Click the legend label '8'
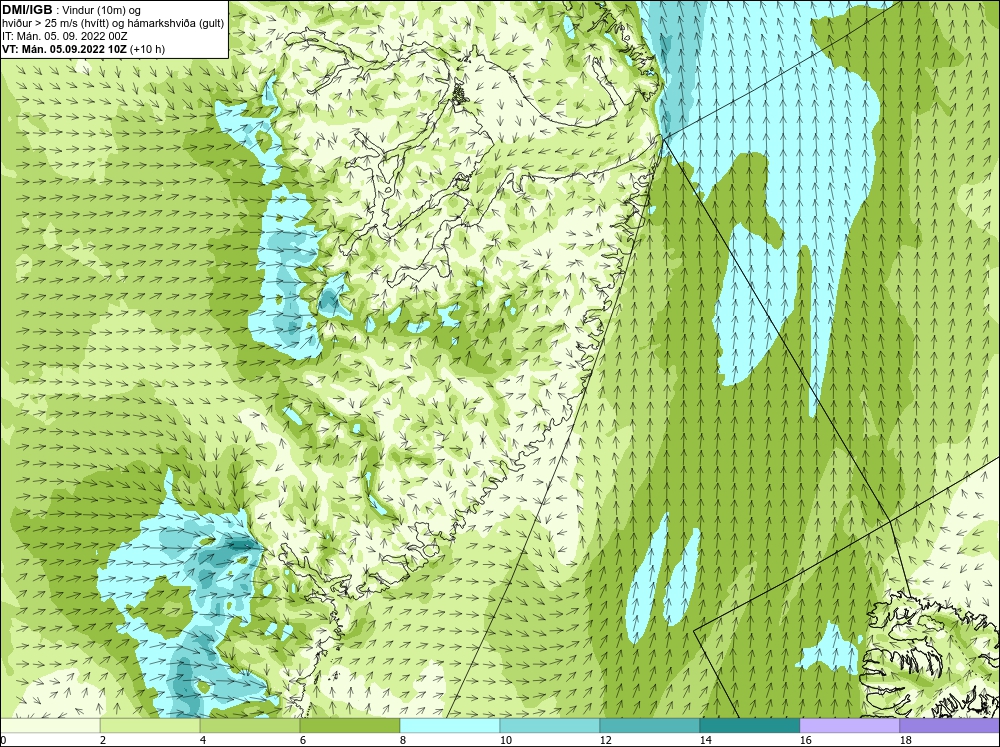 404,740
